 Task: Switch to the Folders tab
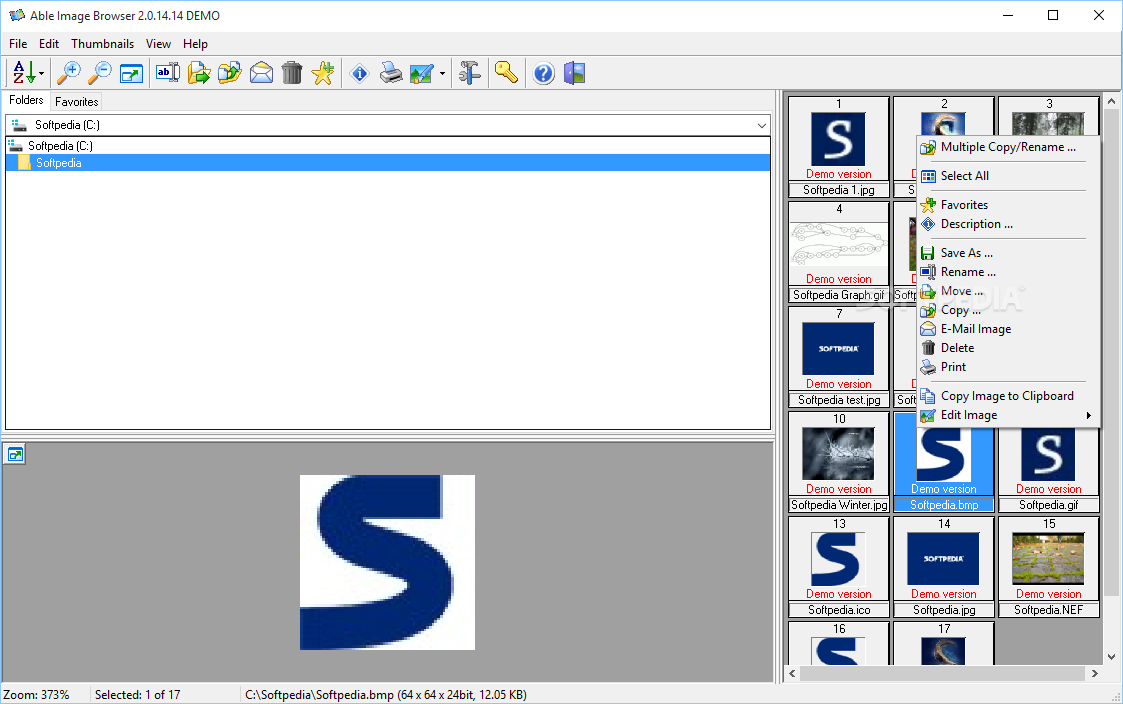(x=26, y=100)
